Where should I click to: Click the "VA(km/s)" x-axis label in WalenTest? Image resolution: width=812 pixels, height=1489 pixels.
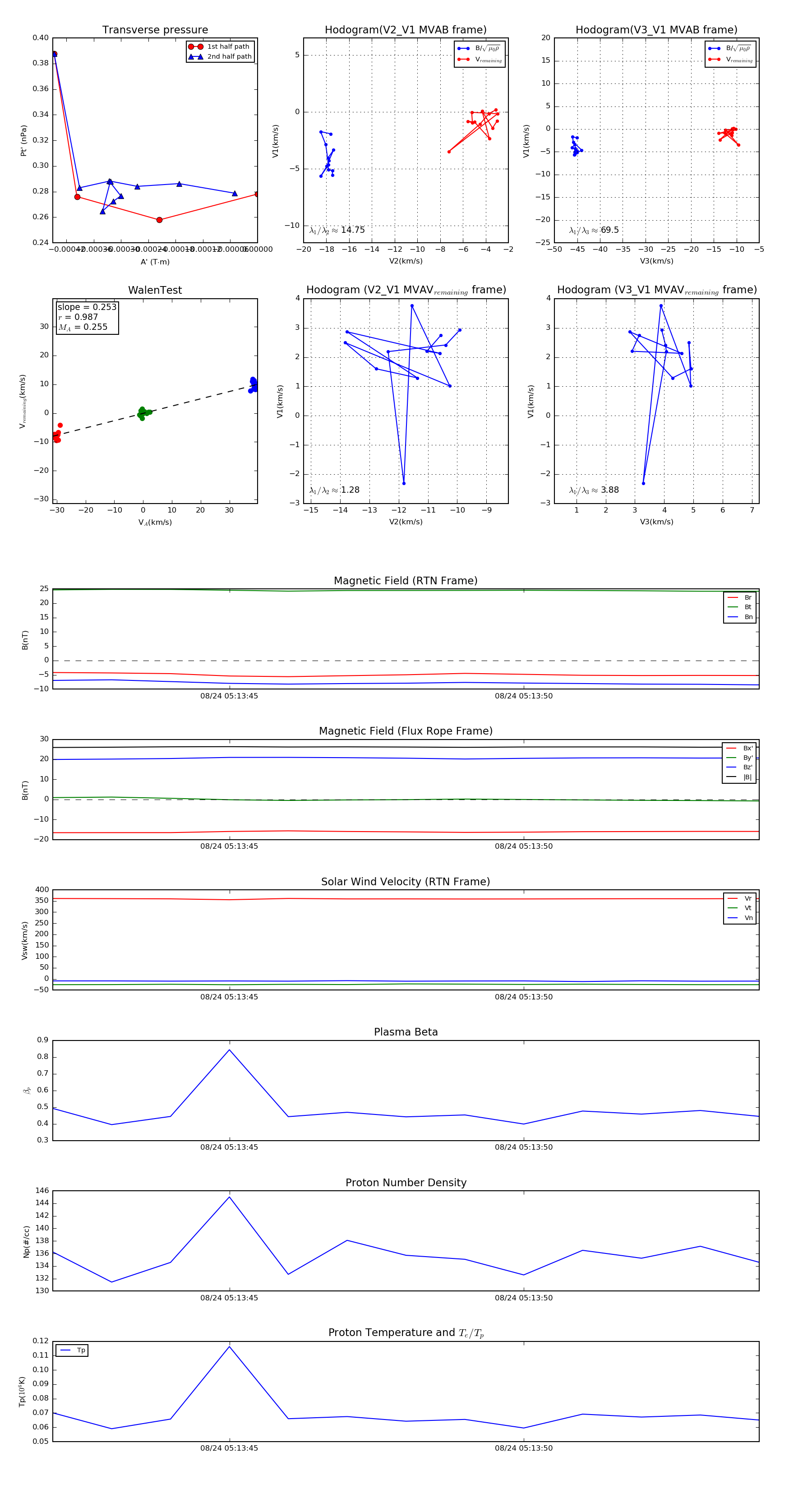coord(155,523)
